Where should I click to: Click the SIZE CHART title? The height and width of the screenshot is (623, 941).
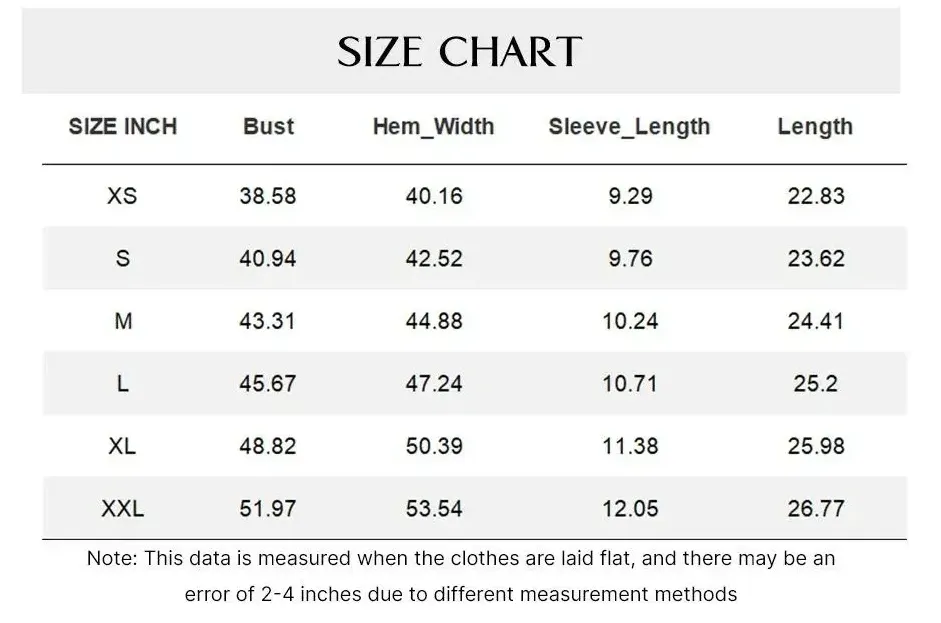[459, 52]
